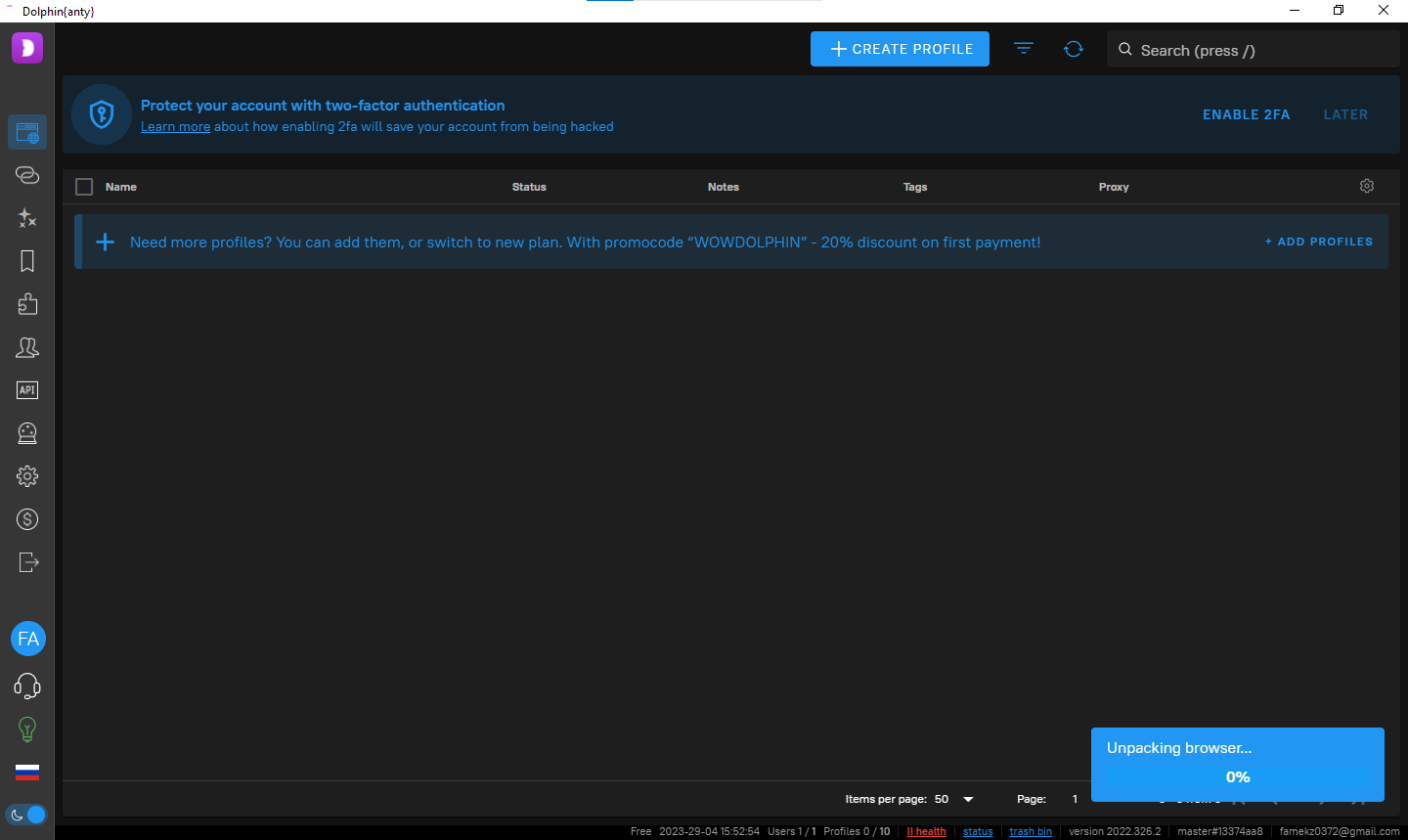Dismiss the 2FA banner with Later
This screenshot has width=1408, height=840.
coord(1346,114)
